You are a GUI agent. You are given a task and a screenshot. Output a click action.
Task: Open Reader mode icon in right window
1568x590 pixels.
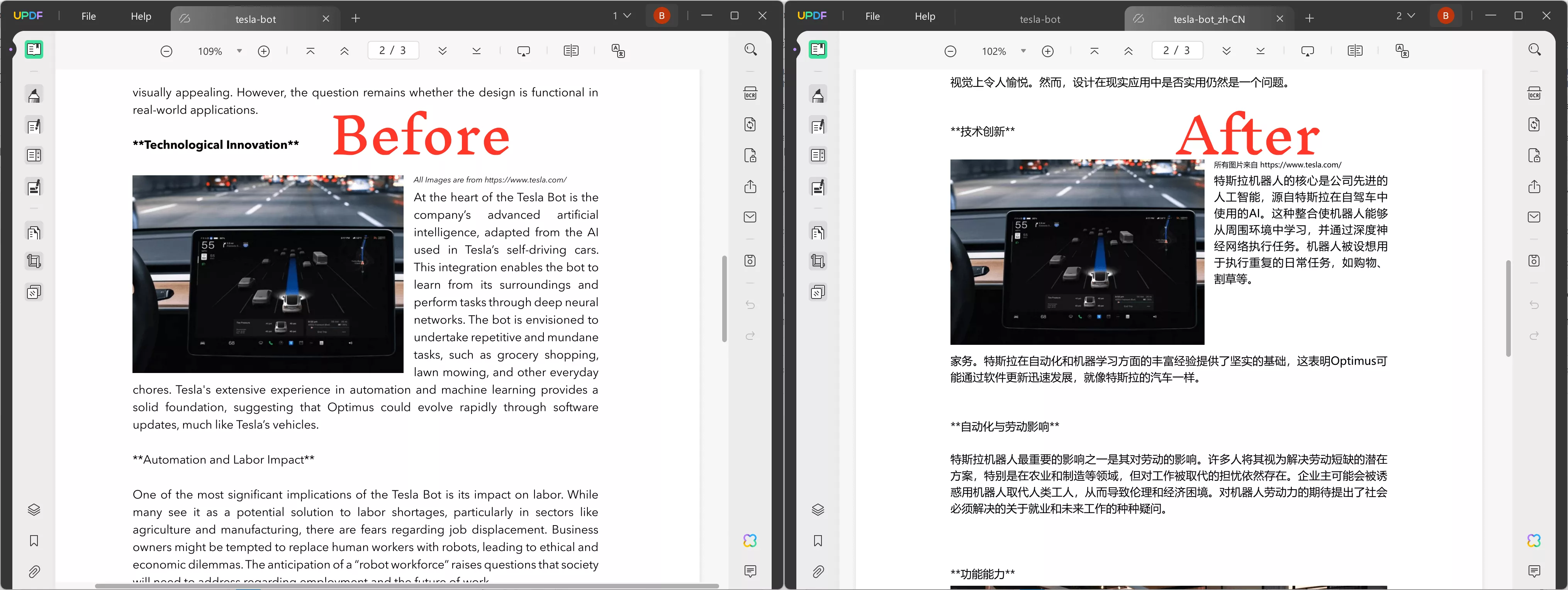click(818, 49)
